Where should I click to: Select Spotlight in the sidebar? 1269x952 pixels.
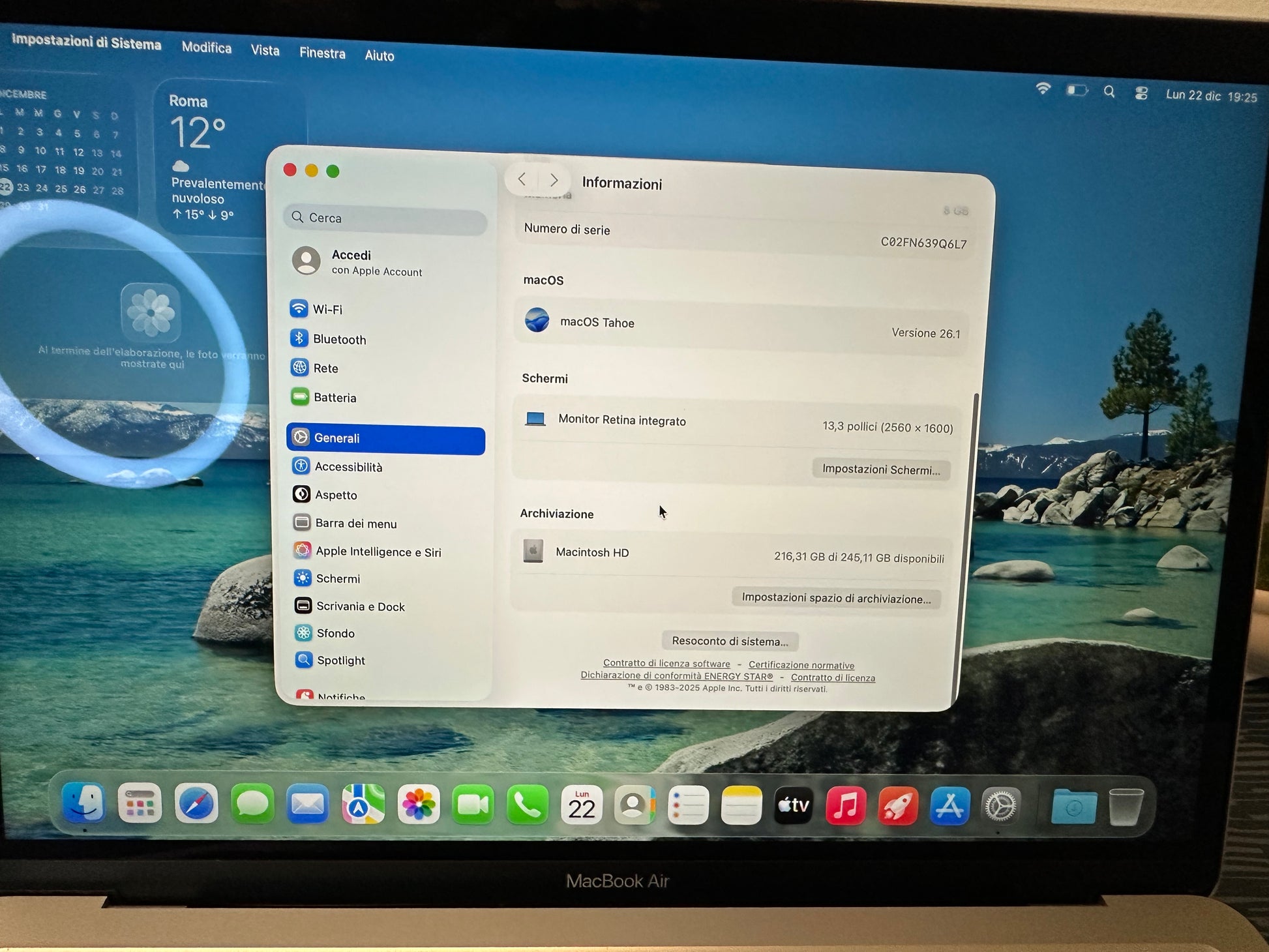point(340,661)
